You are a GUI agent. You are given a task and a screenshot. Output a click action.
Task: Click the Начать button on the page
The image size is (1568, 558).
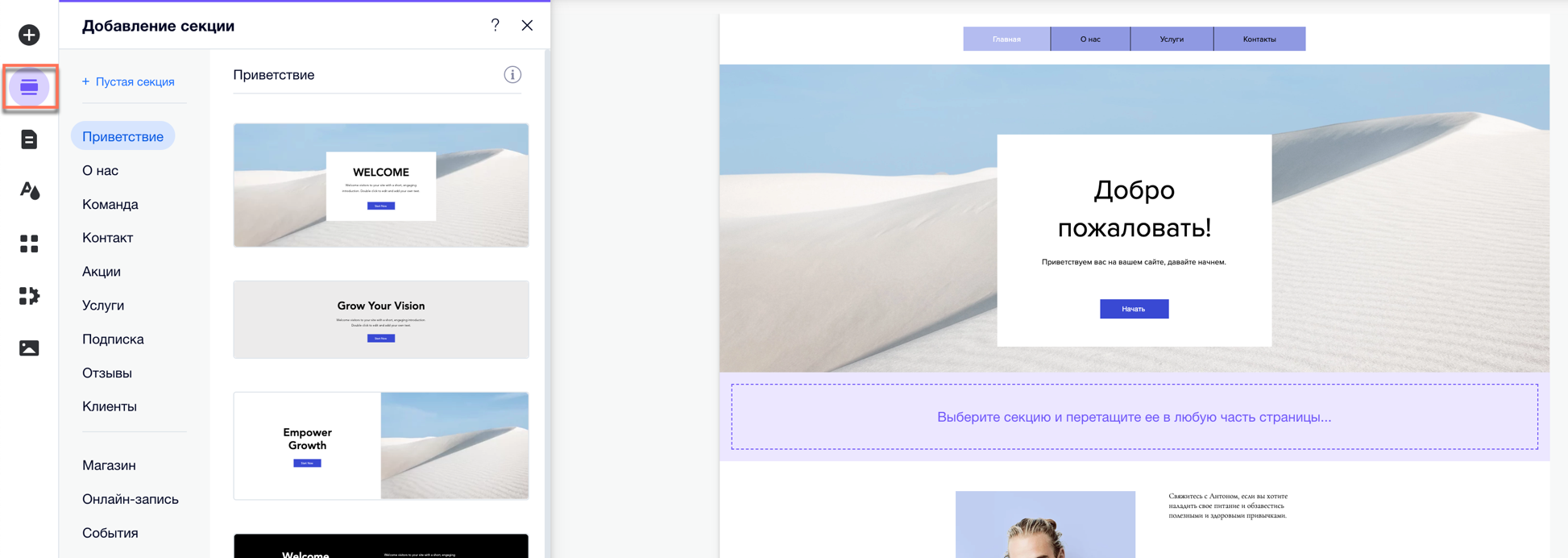pos(1134,309)
